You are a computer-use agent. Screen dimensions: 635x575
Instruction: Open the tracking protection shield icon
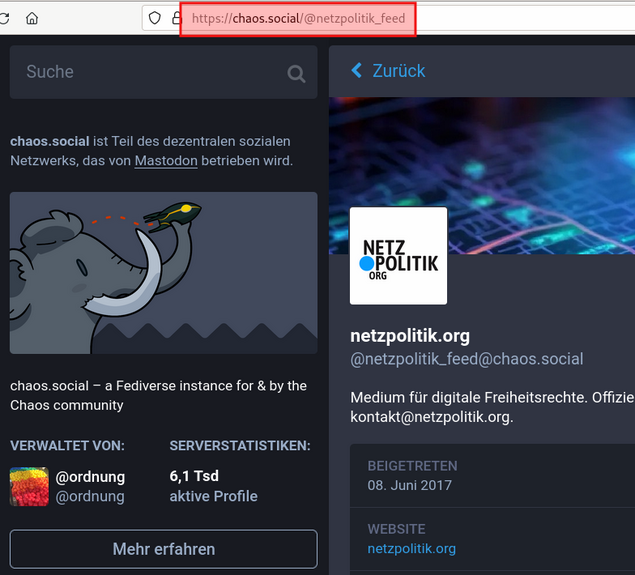coord(154,18)
